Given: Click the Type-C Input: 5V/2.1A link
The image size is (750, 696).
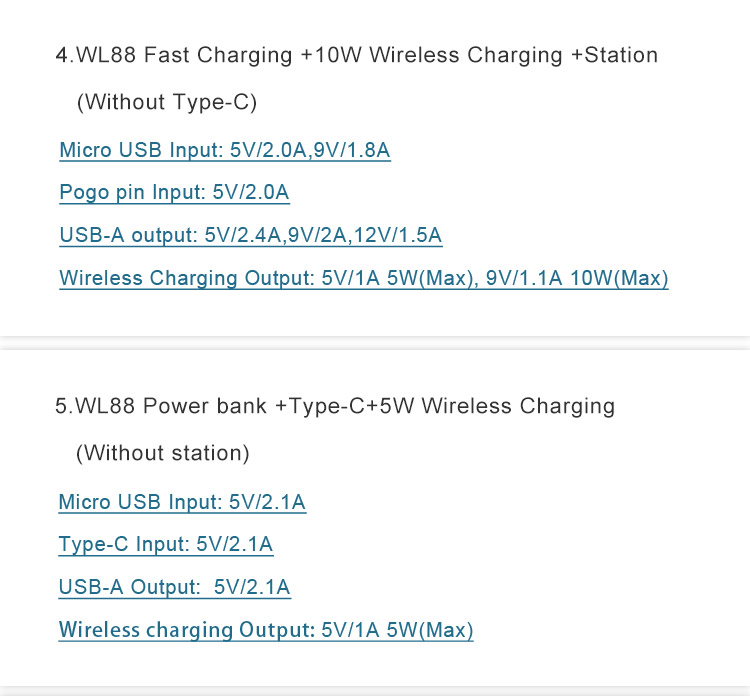Looking at the screenshot, I should (x=165, y=544).
